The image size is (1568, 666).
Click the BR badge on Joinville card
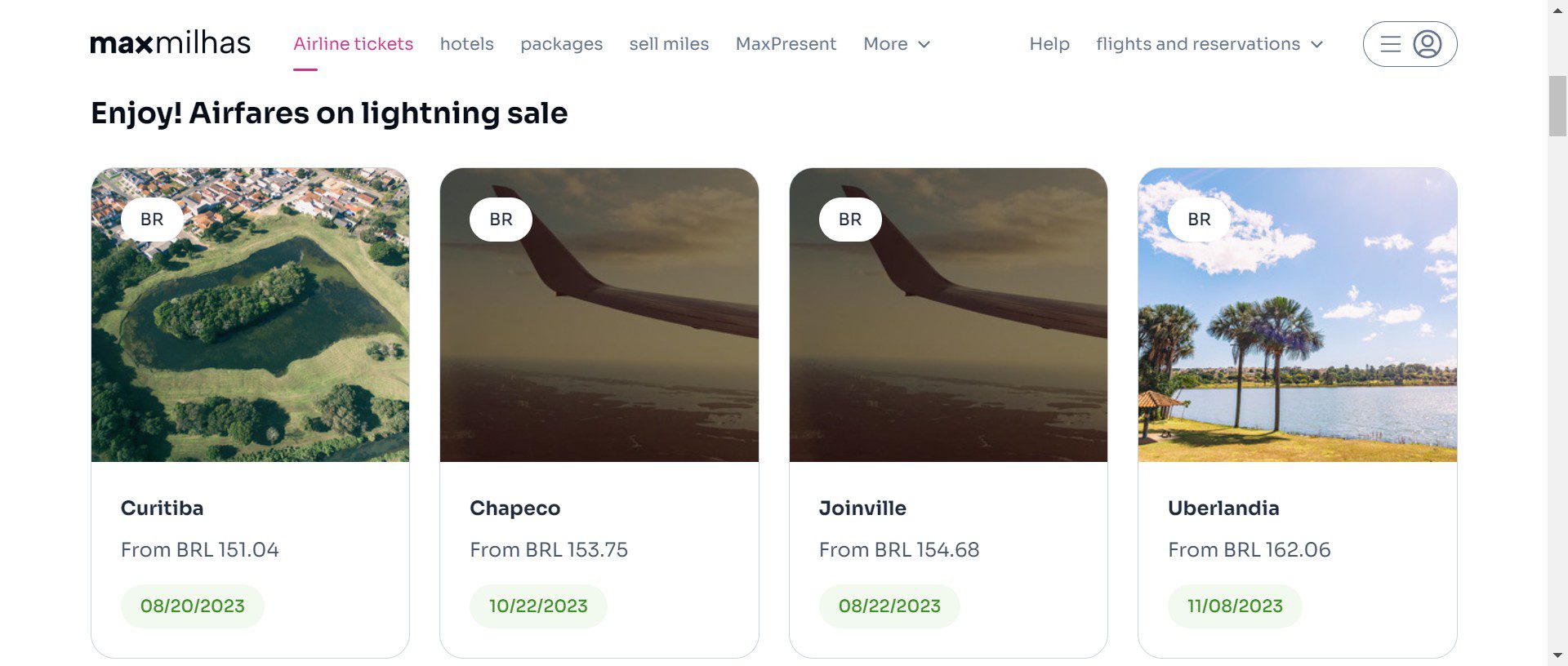tap(850, 220)
